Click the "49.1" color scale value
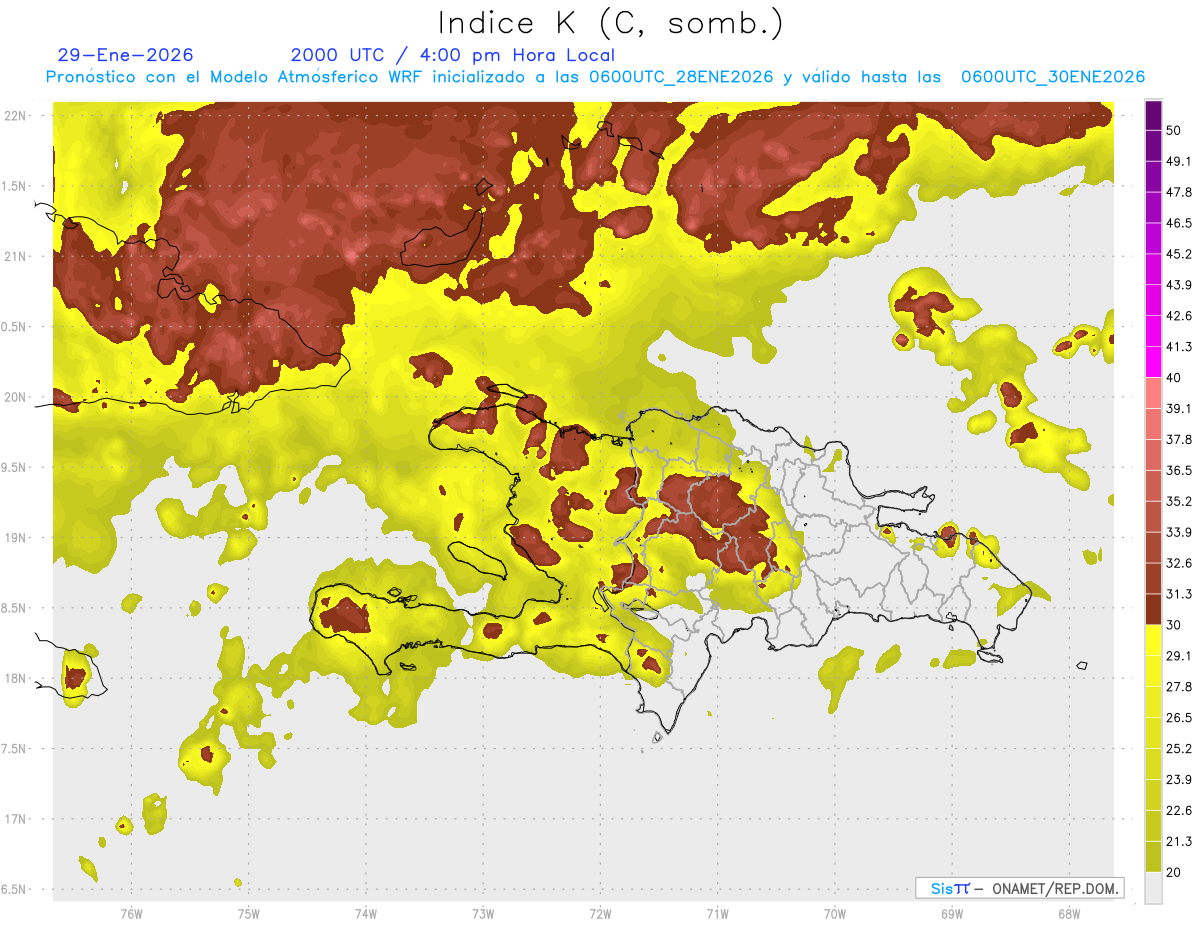The width and height of the screenshot is (1200, 927). (1178, 161)
